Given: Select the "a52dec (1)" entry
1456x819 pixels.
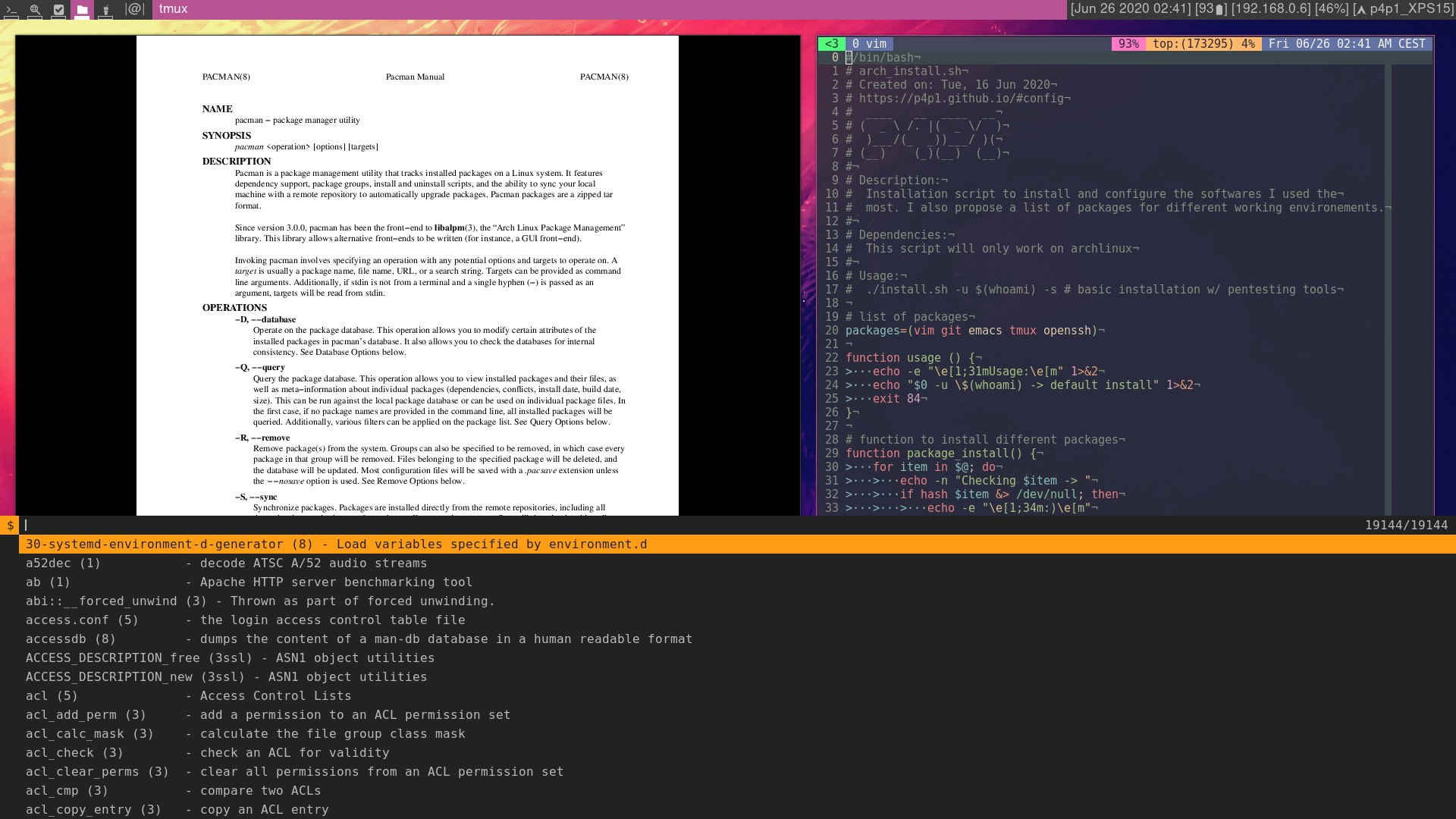Looking at the screenshot, I should click(63, 563).
